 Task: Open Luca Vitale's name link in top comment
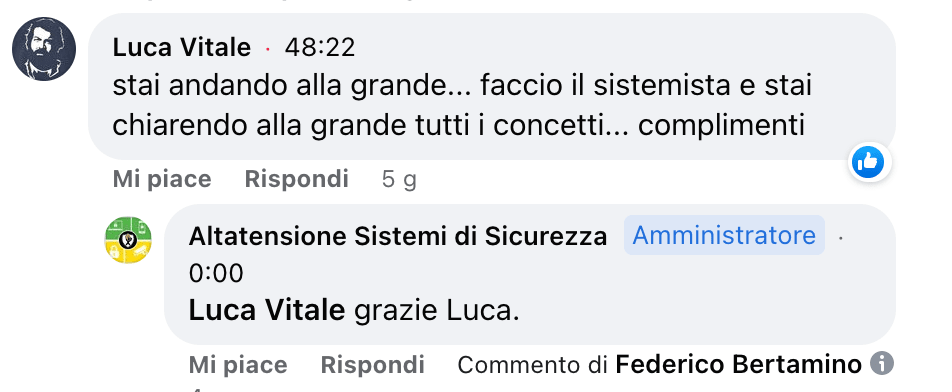point(182,47)
